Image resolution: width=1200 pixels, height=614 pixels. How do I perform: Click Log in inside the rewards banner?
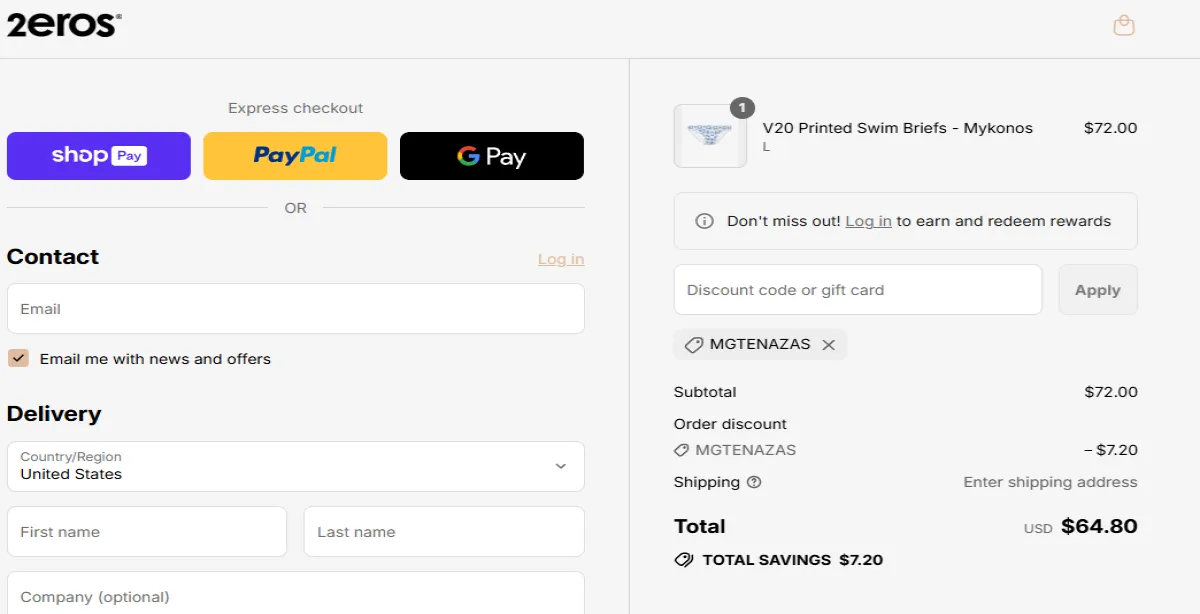pos(867,221)
